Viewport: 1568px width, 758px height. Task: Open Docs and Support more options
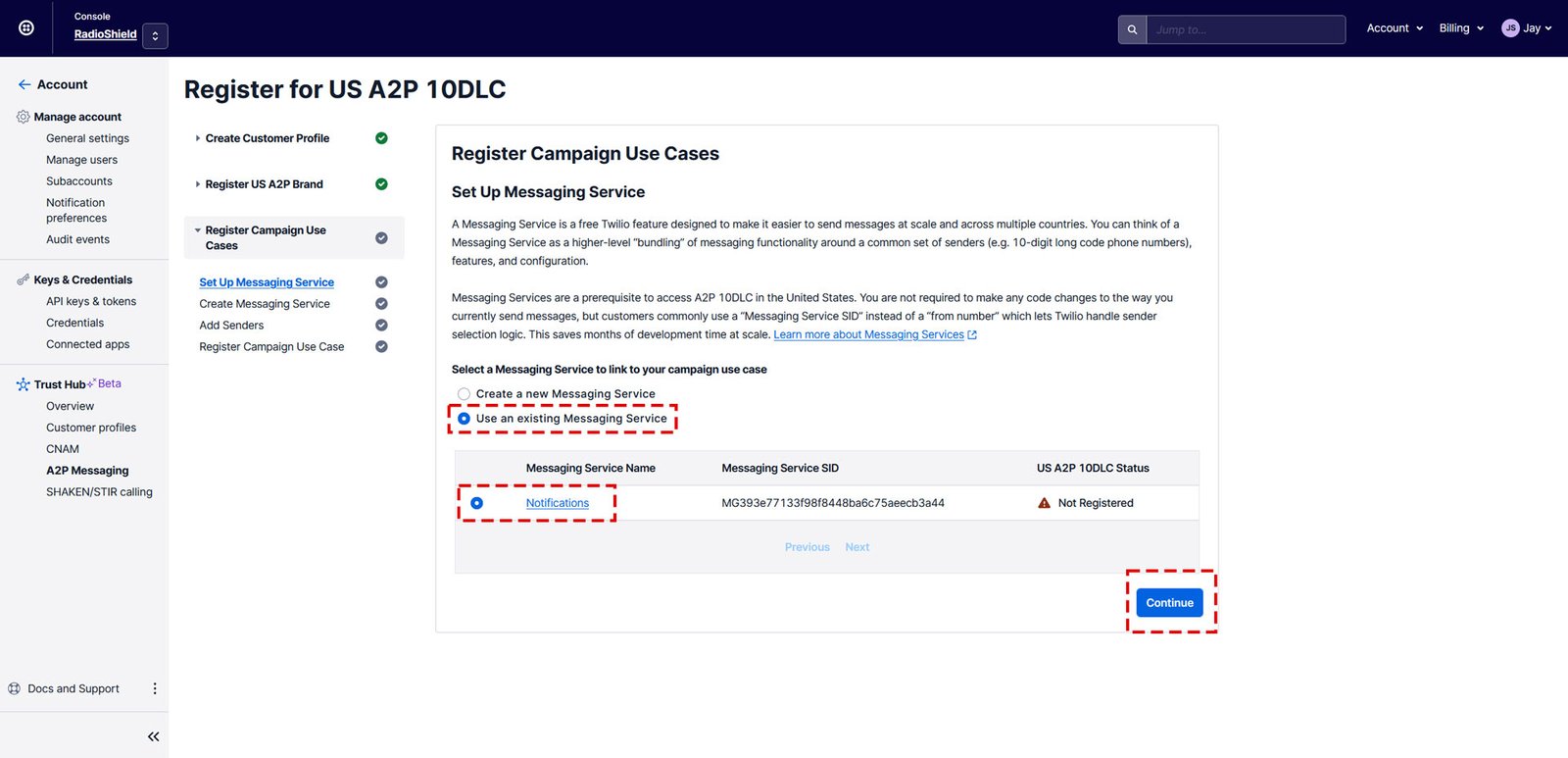(154, 689)
